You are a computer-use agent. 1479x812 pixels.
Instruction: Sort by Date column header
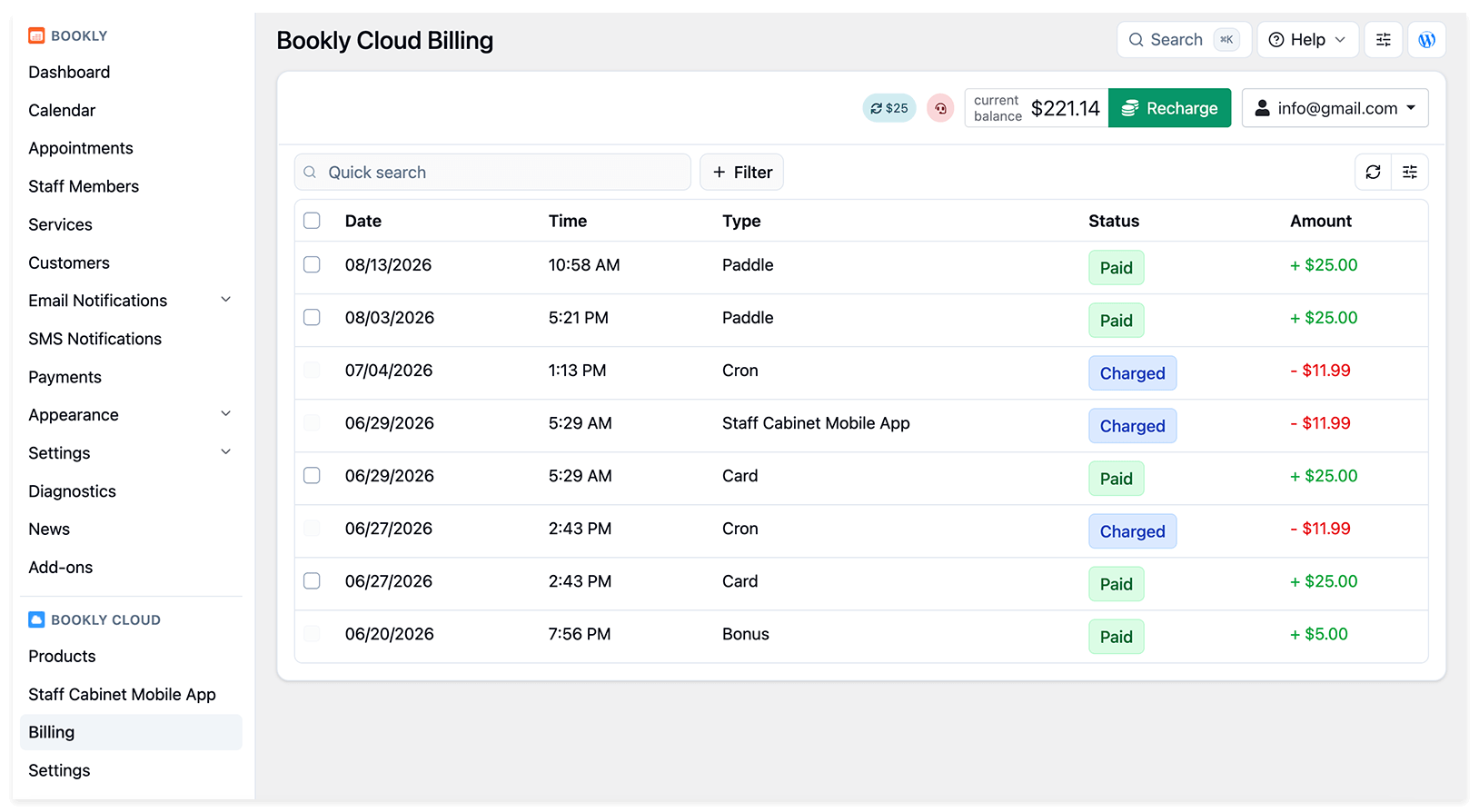coord(363,221)
